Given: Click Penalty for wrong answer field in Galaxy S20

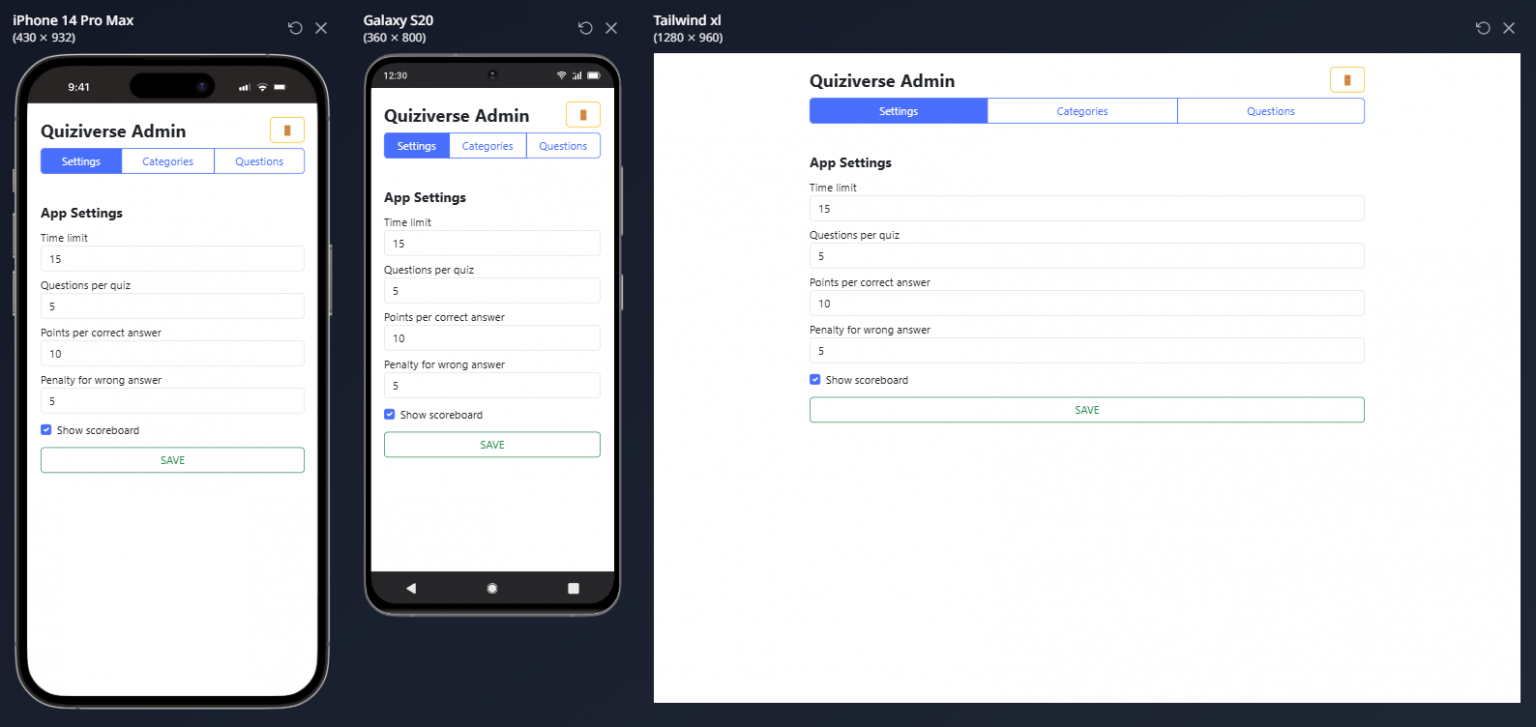Looking at the screenshot, I should (x=492, y=385).
